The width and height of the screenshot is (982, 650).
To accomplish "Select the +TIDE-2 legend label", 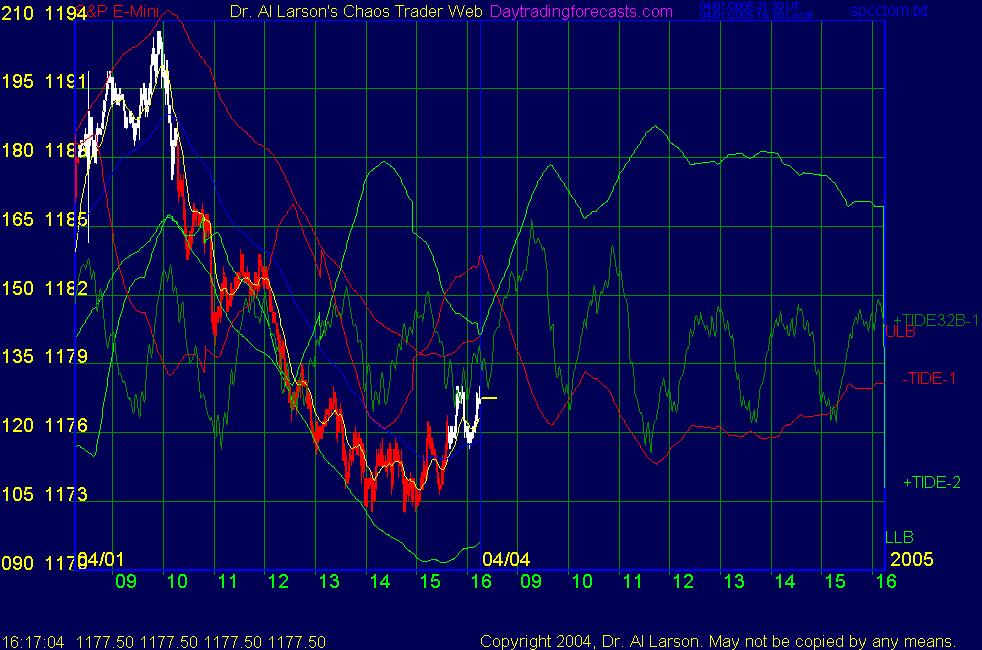I will click(931, 482).
